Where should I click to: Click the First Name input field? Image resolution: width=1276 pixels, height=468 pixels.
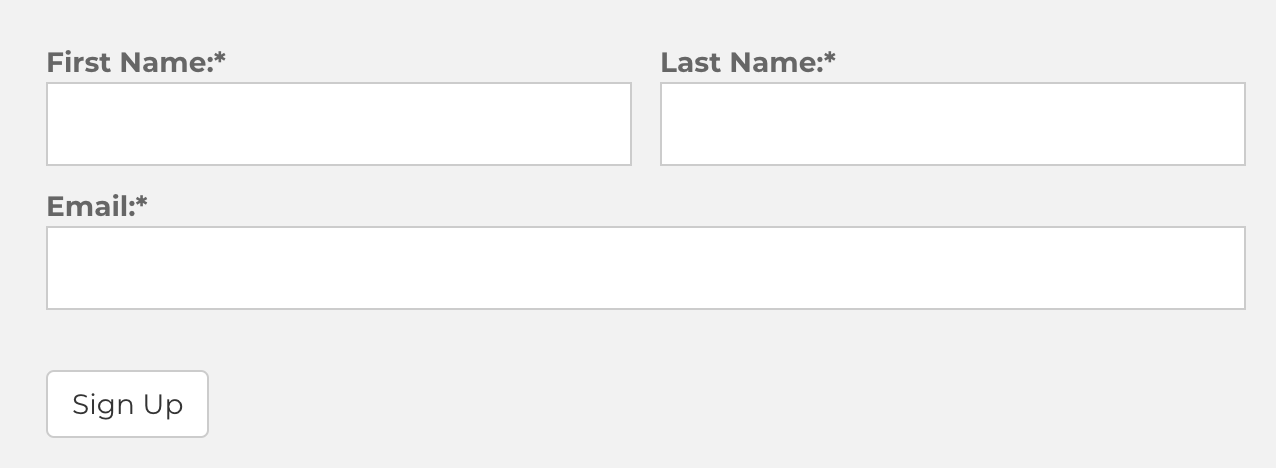pyautogui.click(x=339, y=124)
